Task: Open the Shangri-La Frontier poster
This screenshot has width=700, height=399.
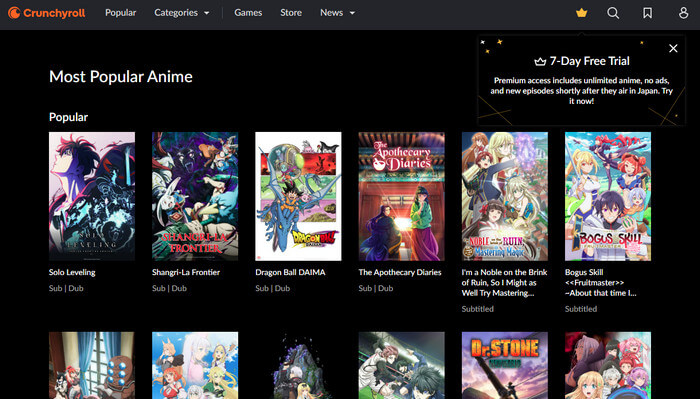Action: click(x=195, y=196)
